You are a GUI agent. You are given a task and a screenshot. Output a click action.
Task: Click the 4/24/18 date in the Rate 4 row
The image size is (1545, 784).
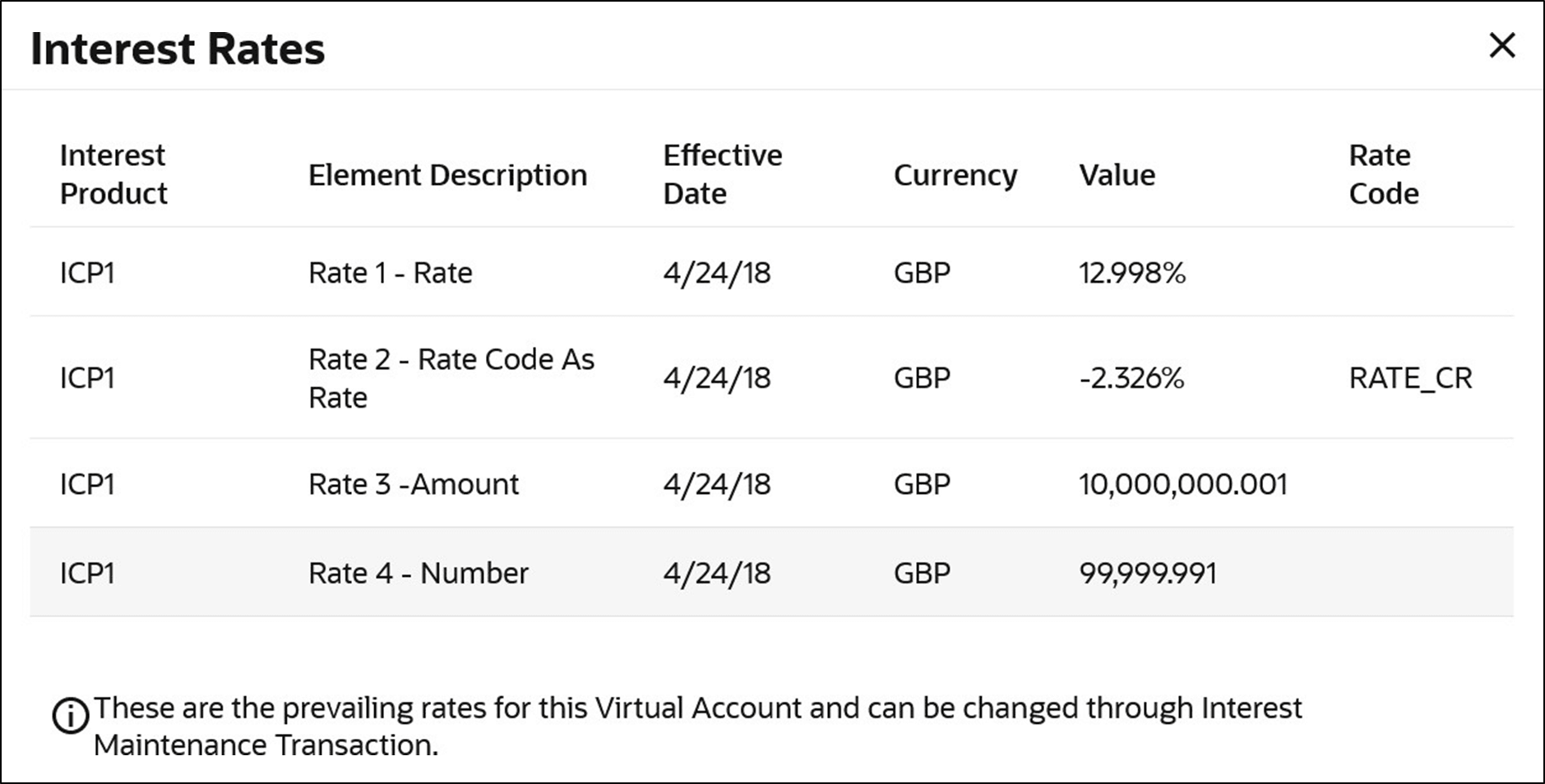pyautogui.click(x=718, y=573)
